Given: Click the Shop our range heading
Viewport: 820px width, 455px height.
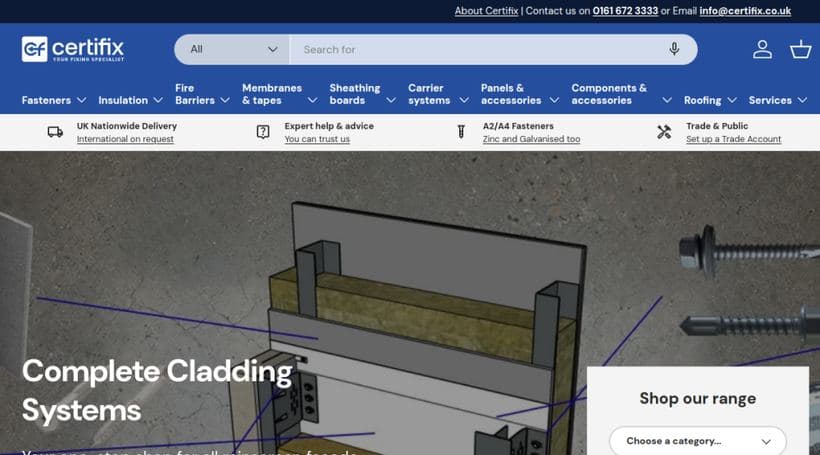Looking at the screenshot, I should [x=698, y=399].
